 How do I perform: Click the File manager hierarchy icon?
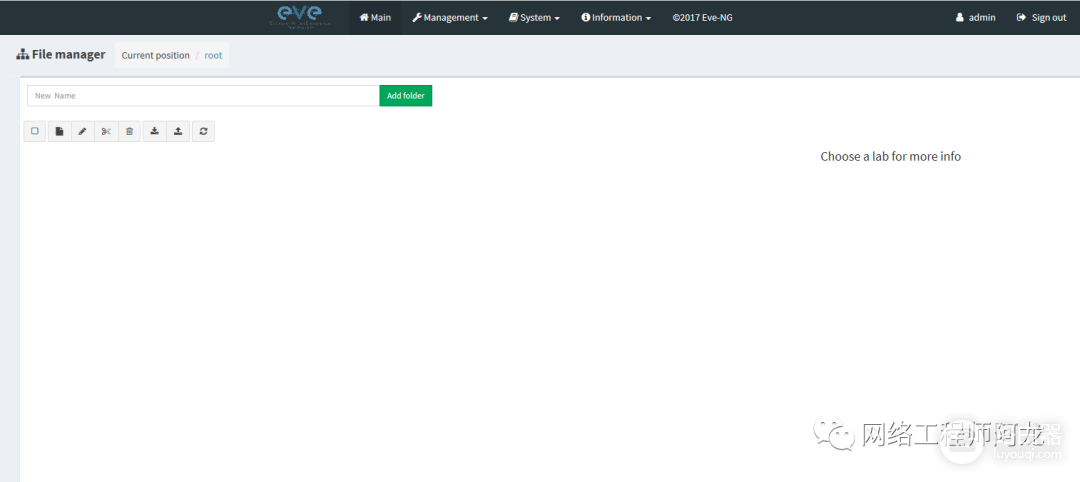point(23,55)
